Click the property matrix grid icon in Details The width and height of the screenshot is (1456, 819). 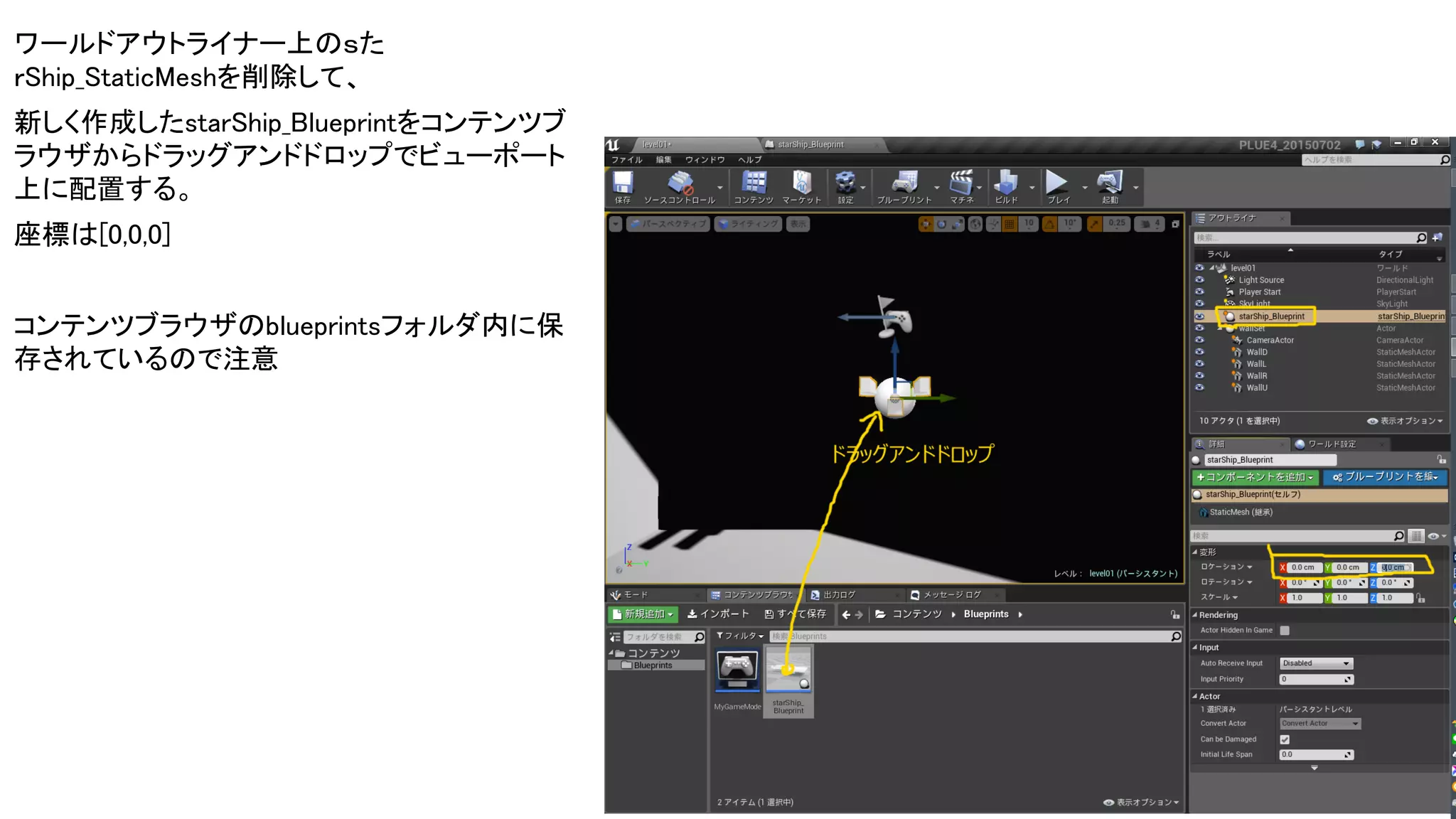[1416, 536]
